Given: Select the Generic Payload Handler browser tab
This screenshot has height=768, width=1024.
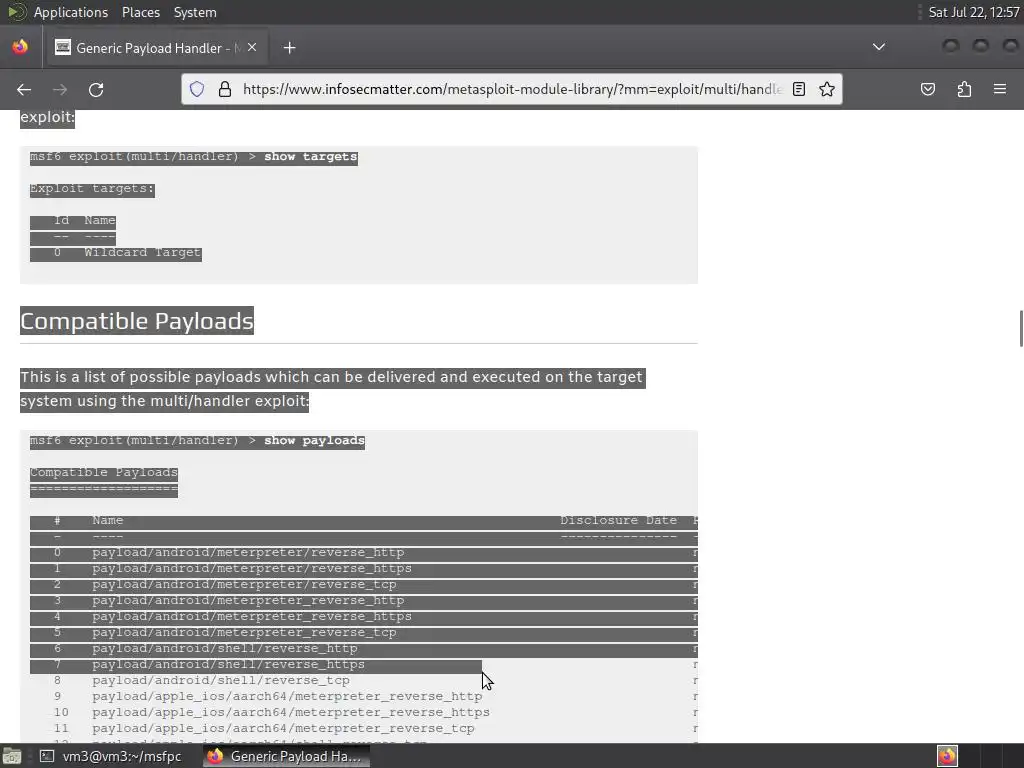Looking at the screenshot, I should click(x=157, y=48).
